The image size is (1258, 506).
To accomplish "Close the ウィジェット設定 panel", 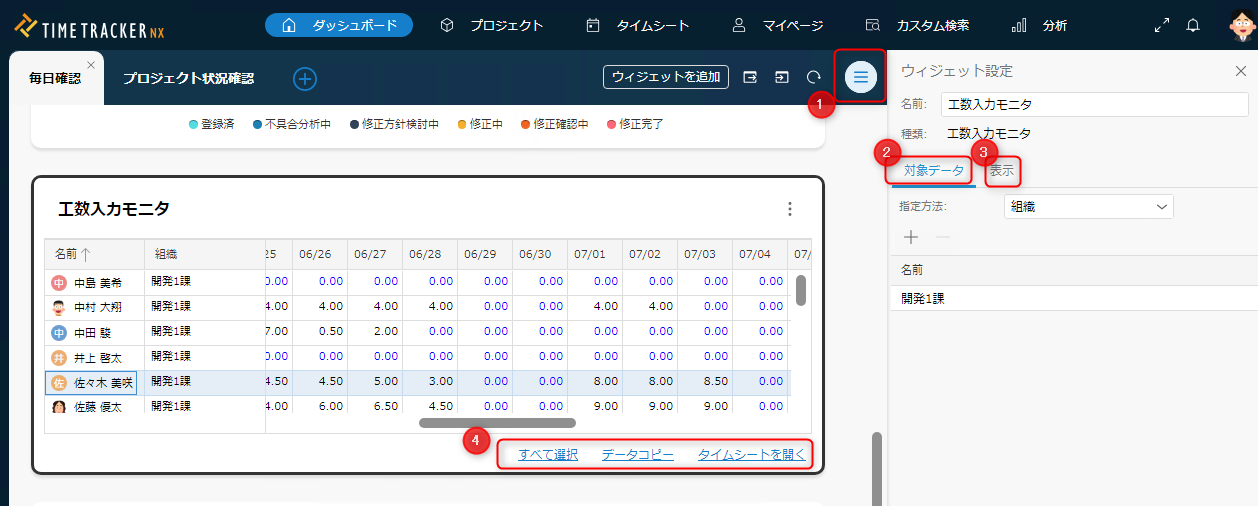I will (x=1240, y=71).
